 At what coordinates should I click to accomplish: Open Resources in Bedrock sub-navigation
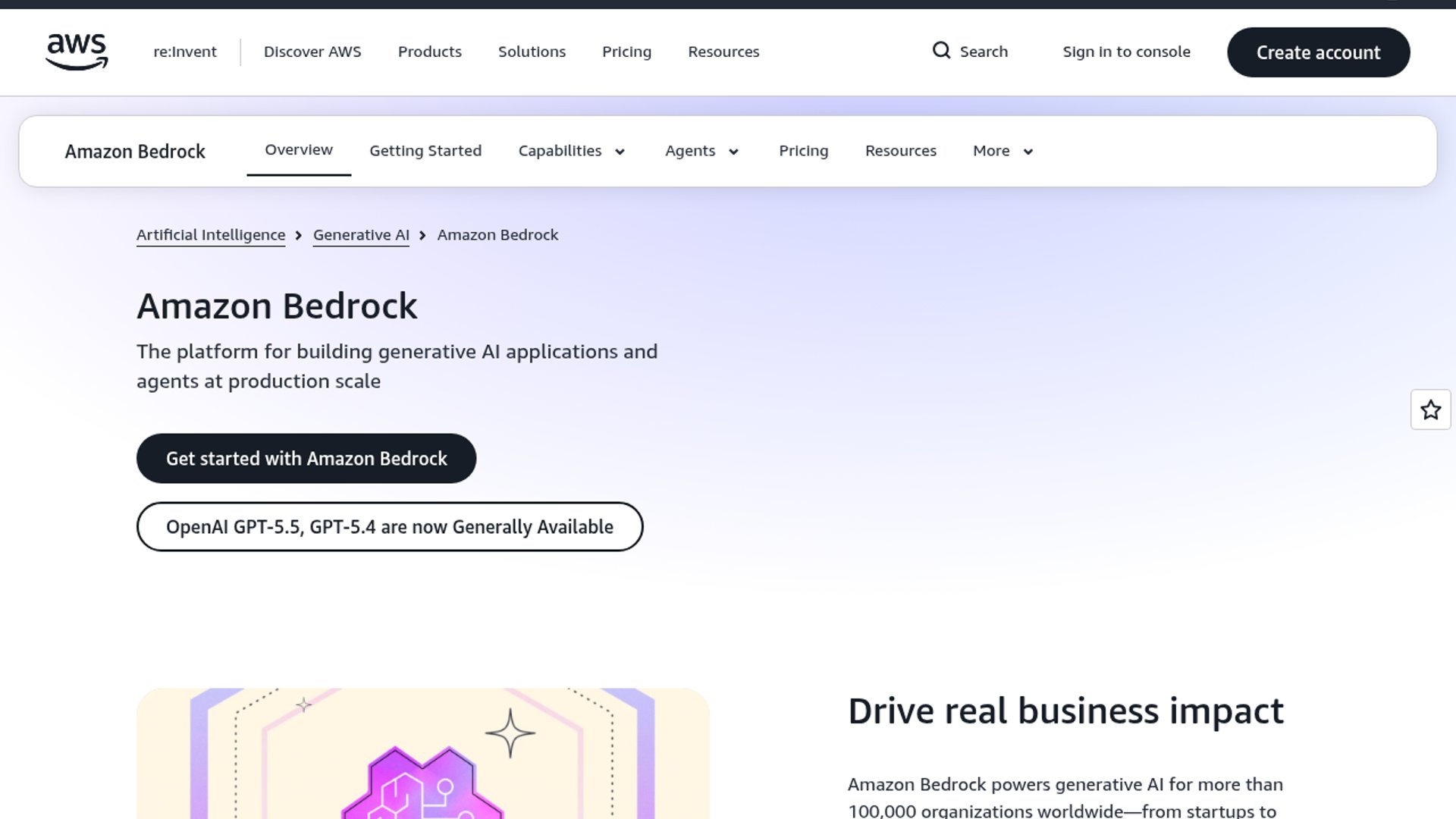[x=900, y=151]
